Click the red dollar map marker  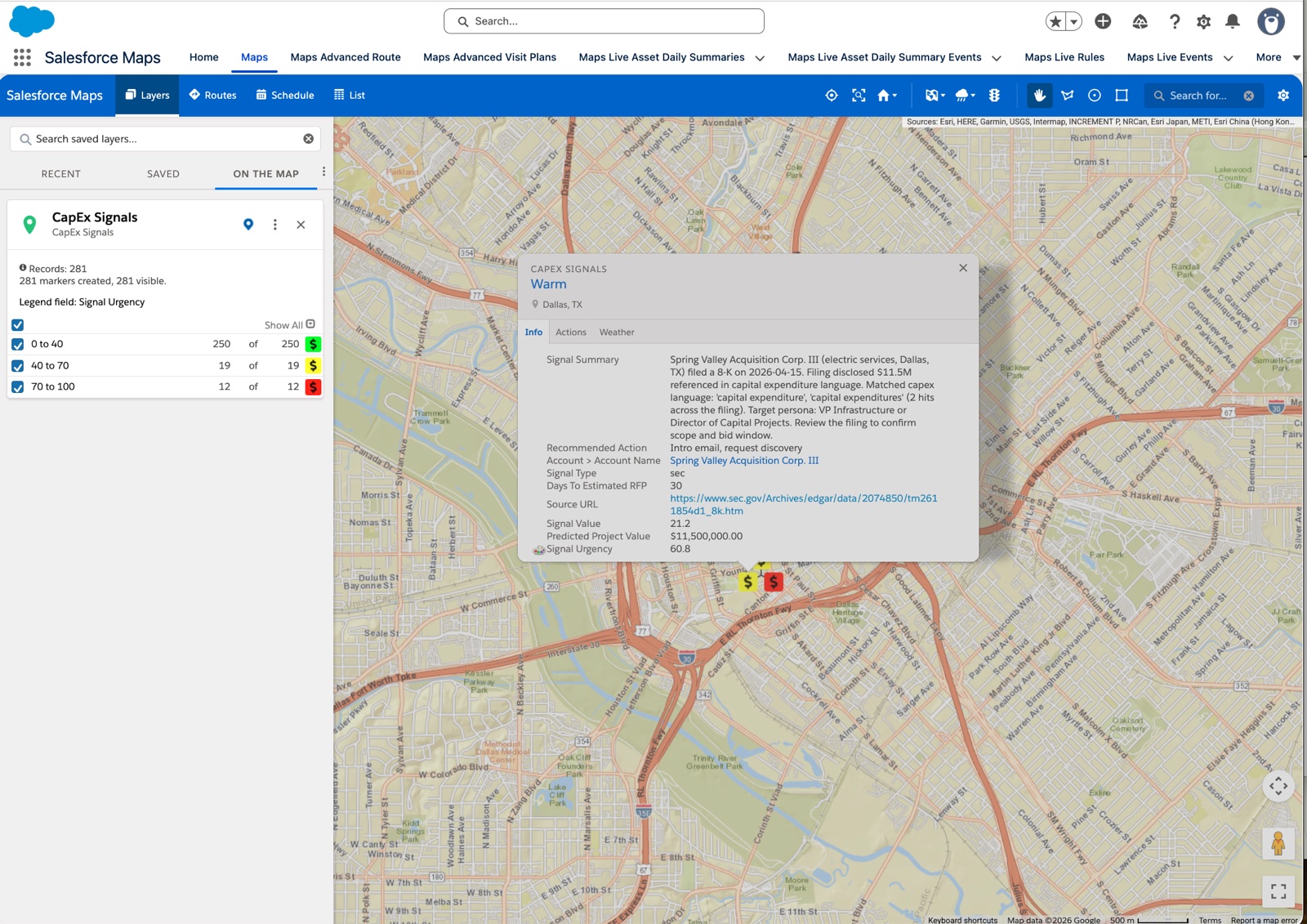774,582
